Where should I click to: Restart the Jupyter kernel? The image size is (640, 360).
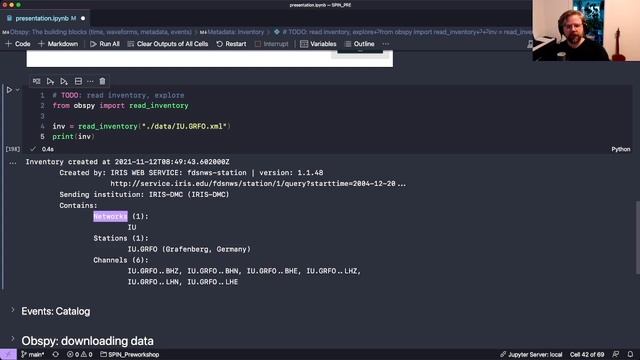pos(231,44)
